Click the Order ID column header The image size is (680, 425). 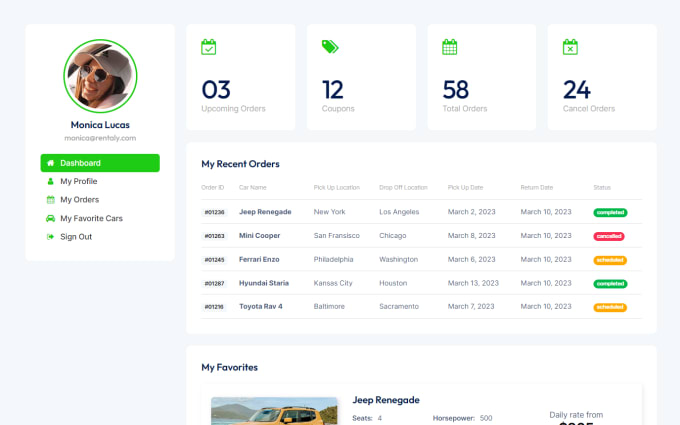212,187
